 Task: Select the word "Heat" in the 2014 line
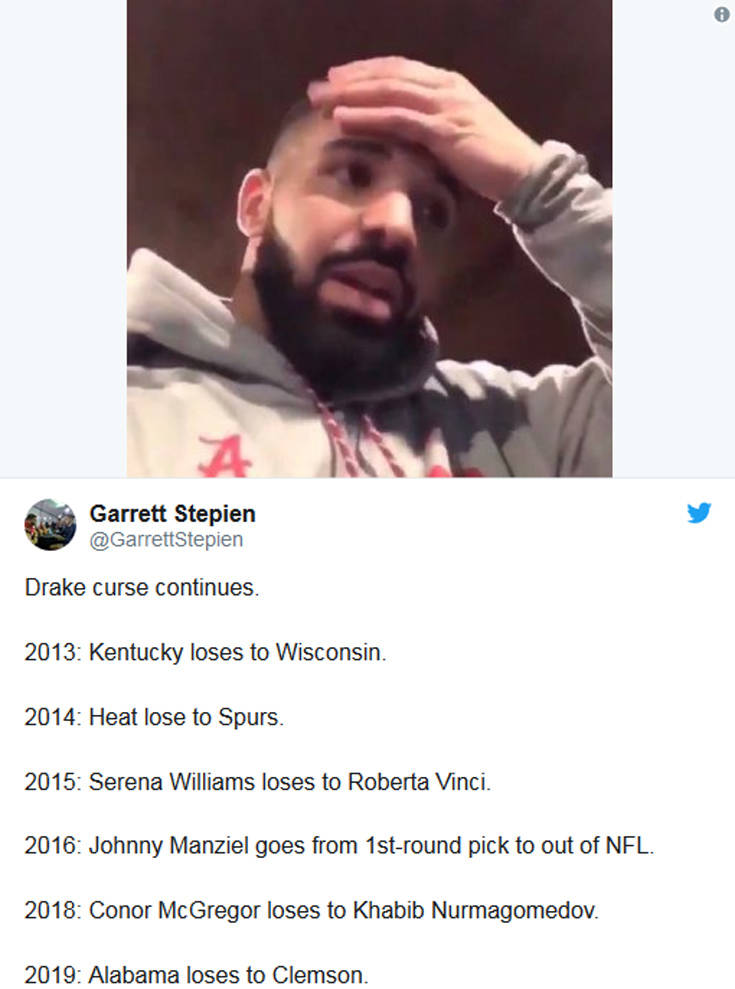pyautogui.click(x=113, y=718)
